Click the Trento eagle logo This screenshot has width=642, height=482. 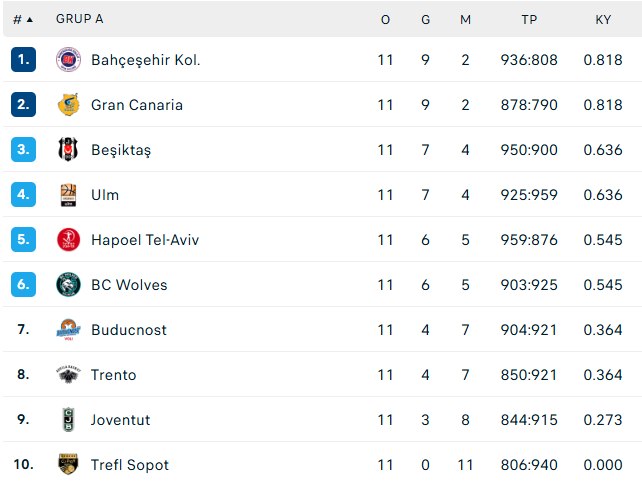tap(68, 375)
